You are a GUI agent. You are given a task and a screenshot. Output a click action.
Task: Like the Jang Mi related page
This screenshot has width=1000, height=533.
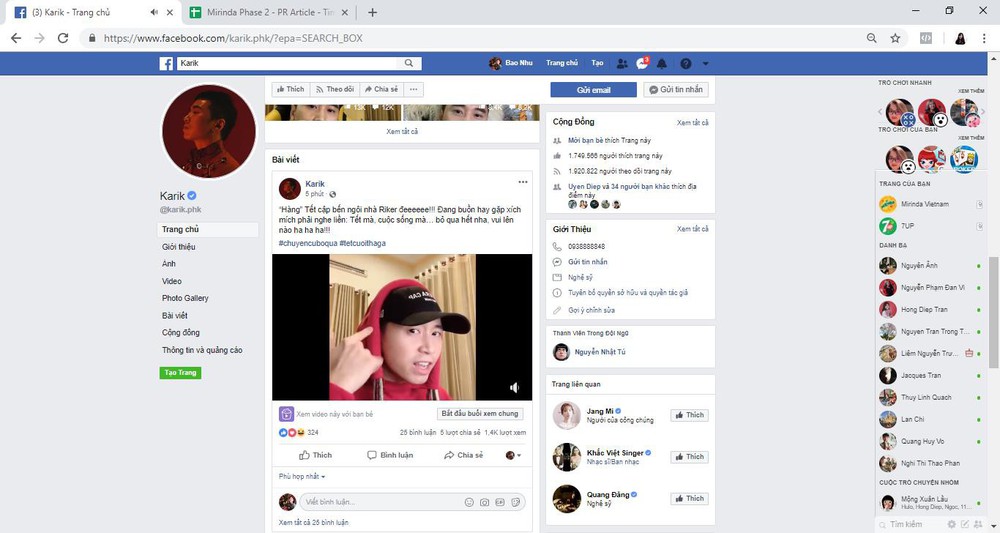pyautogui.click(x=689, y=415)
